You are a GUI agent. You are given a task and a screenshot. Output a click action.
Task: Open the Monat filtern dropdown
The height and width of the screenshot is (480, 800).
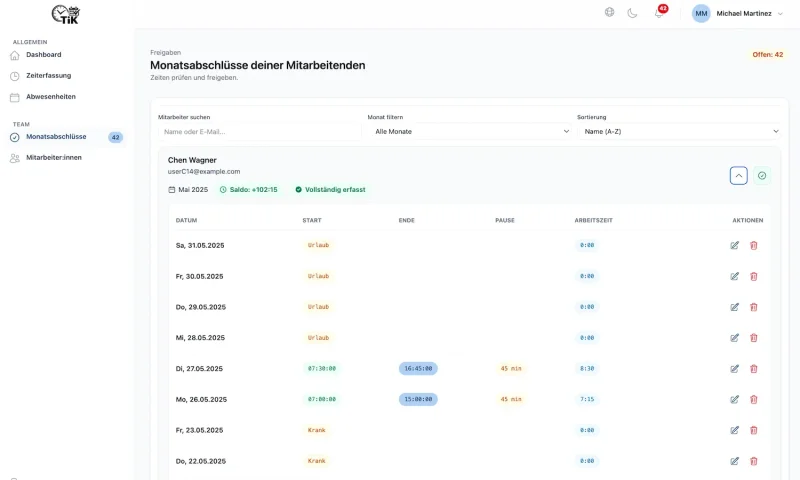469,131
